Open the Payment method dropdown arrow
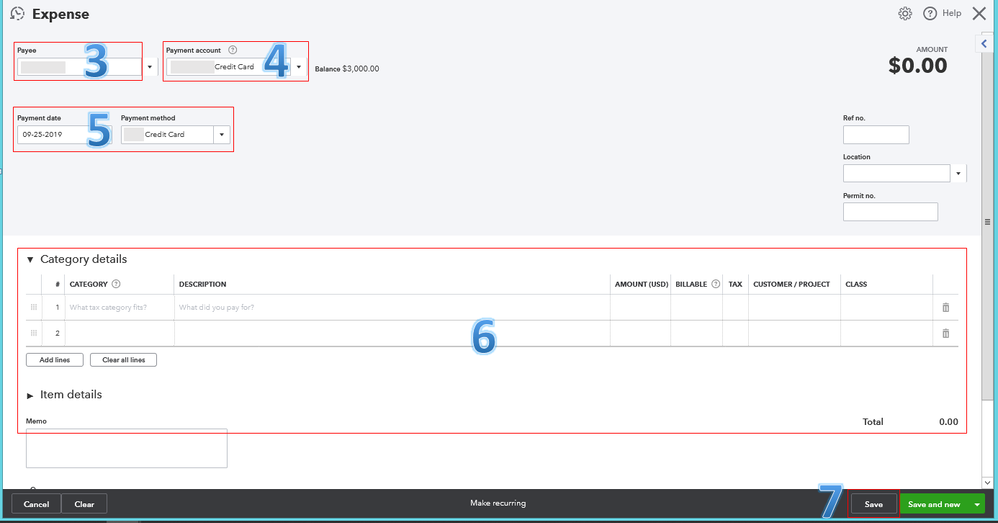 [x=221, y=134]
